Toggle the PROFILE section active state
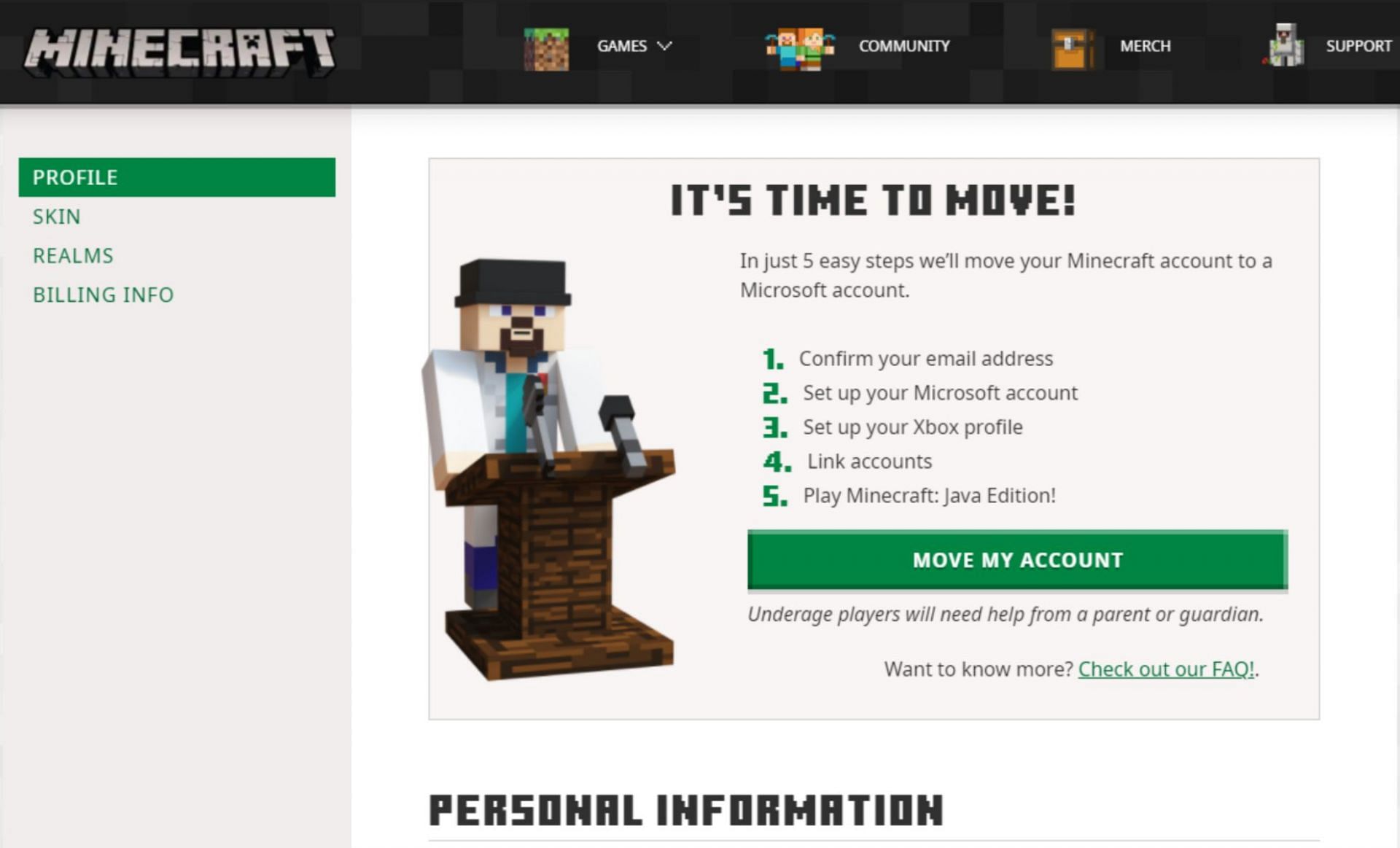The height and width of the screenshot is (848, 1400). tap(176, 177)
